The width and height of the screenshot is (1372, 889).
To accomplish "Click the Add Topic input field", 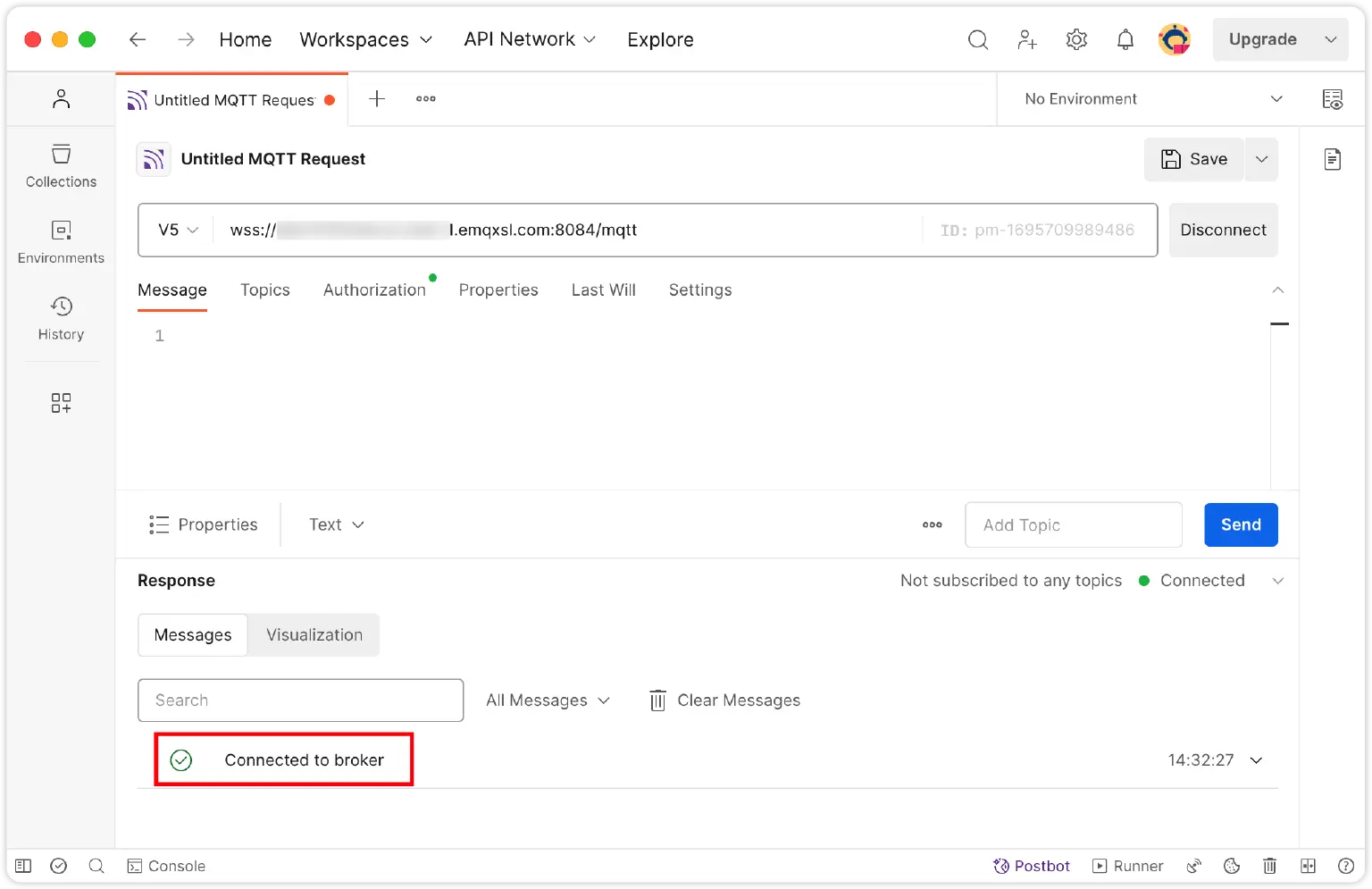I will (1073, 525).
